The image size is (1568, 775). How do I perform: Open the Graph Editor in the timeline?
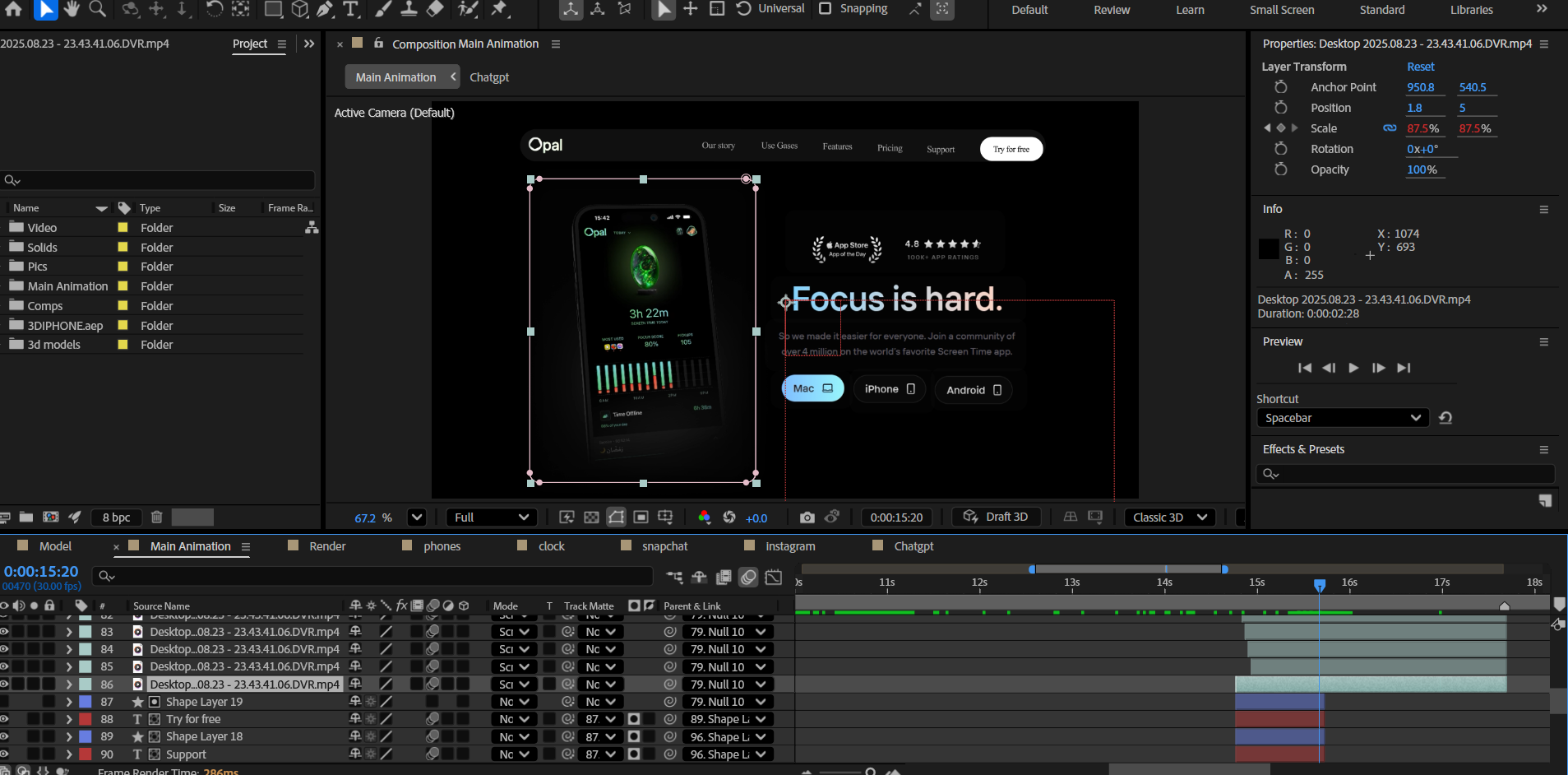[774, 578]
